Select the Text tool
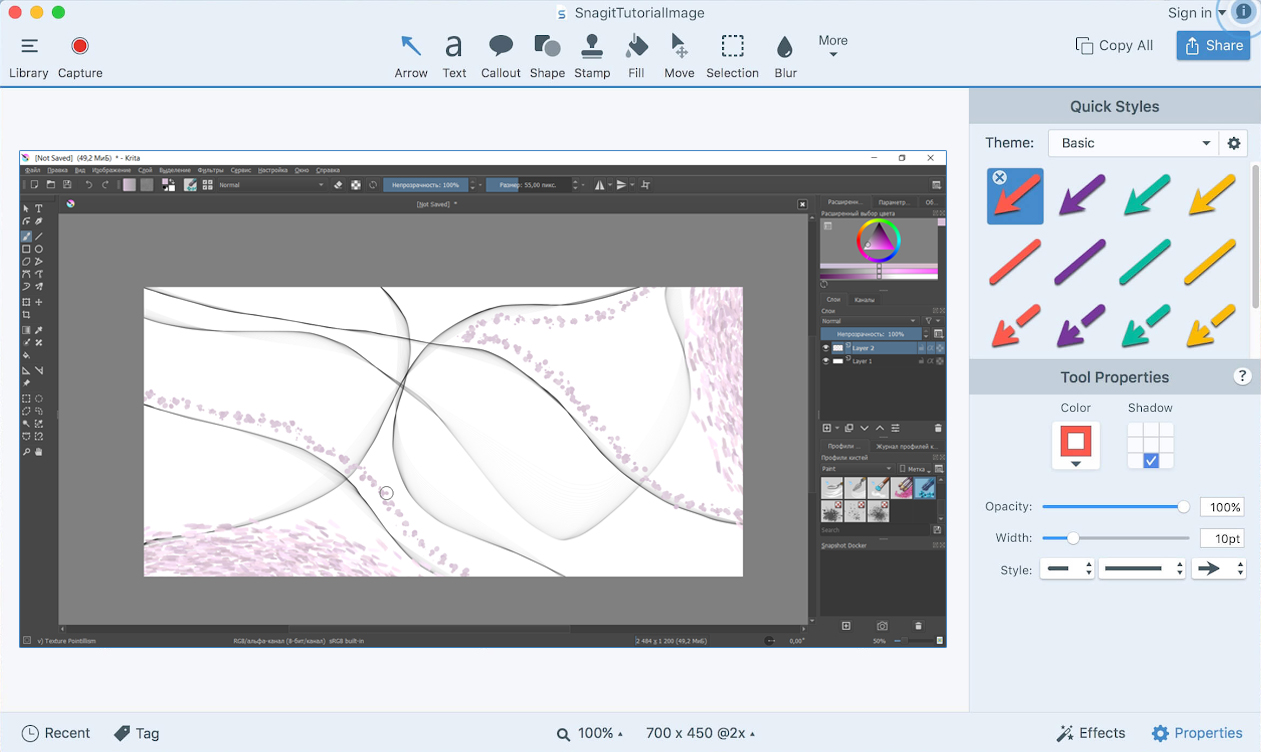1261x752 pixels. 454,55
